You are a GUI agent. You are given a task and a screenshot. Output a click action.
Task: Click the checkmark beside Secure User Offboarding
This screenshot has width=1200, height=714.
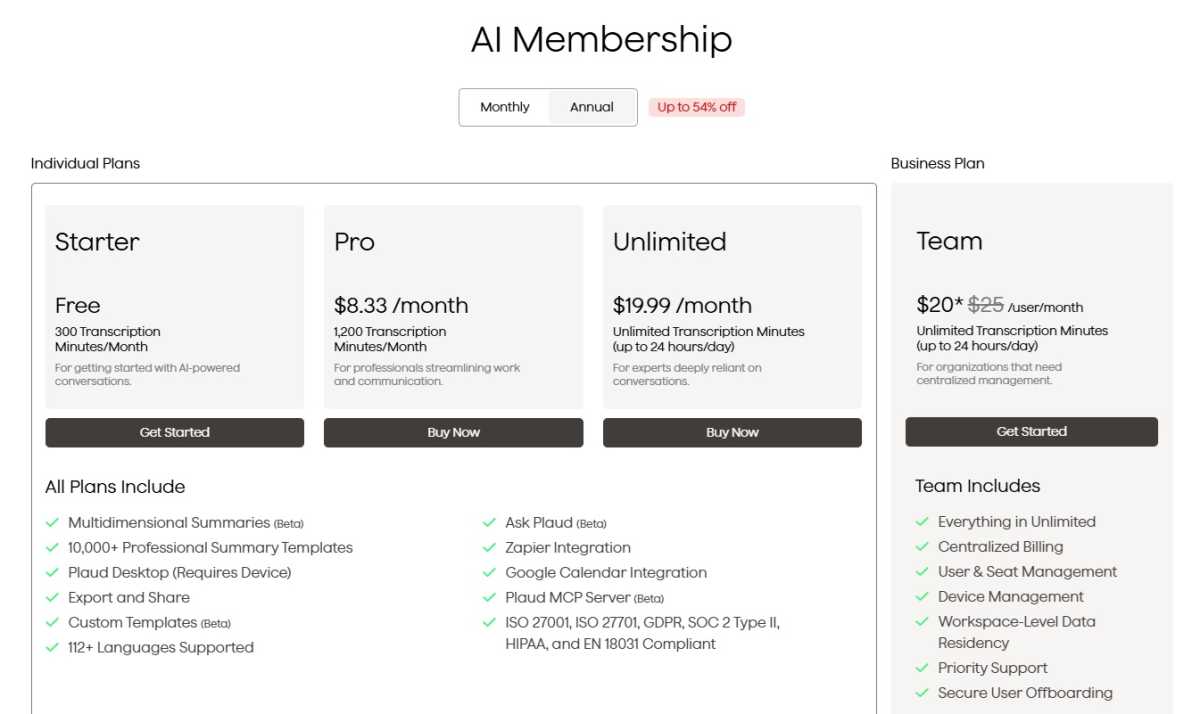click(922, 692)
